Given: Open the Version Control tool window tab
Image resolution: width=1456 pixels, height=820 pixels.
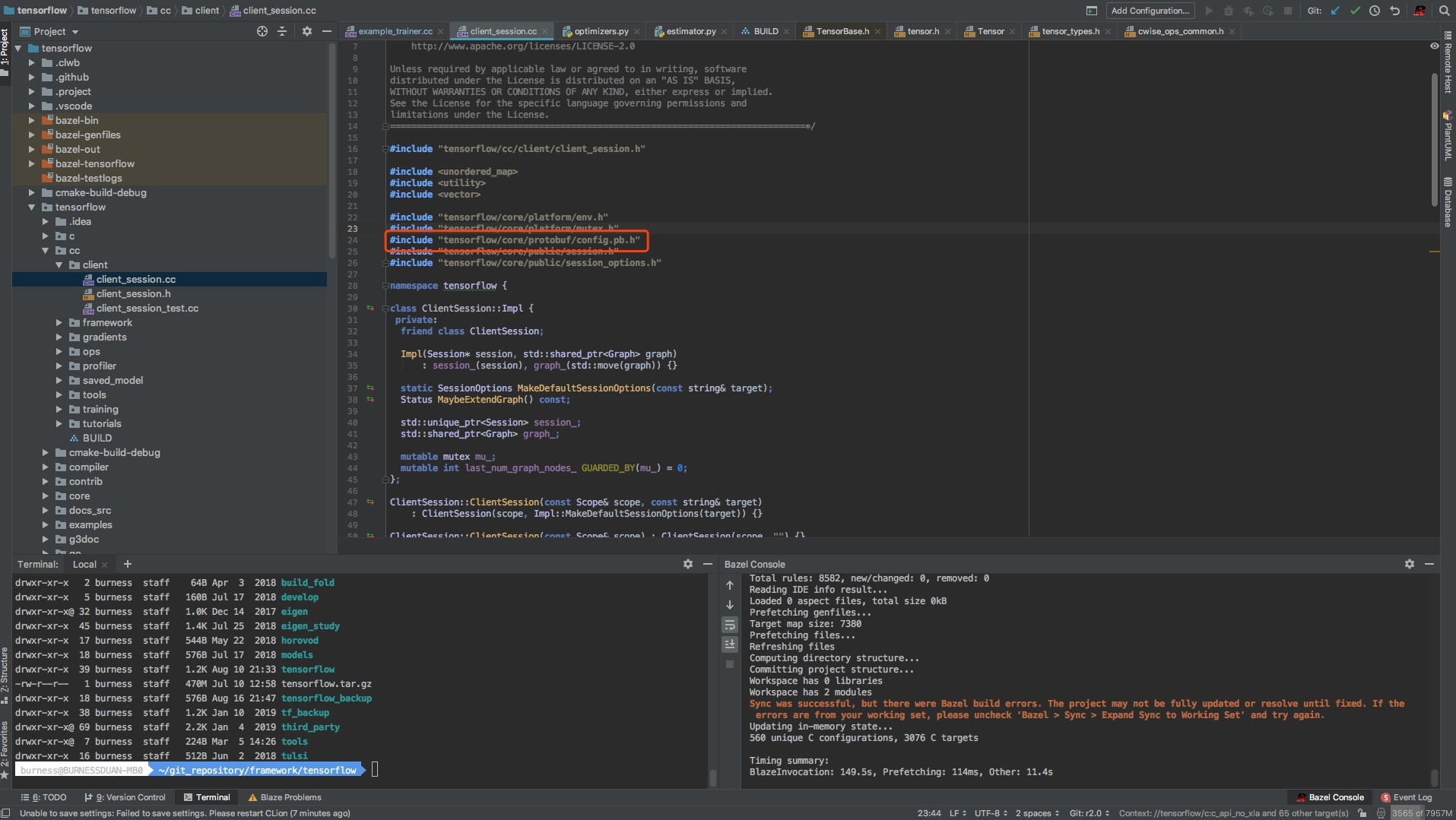Looking at the screenshot, I should tap(125, 797).
